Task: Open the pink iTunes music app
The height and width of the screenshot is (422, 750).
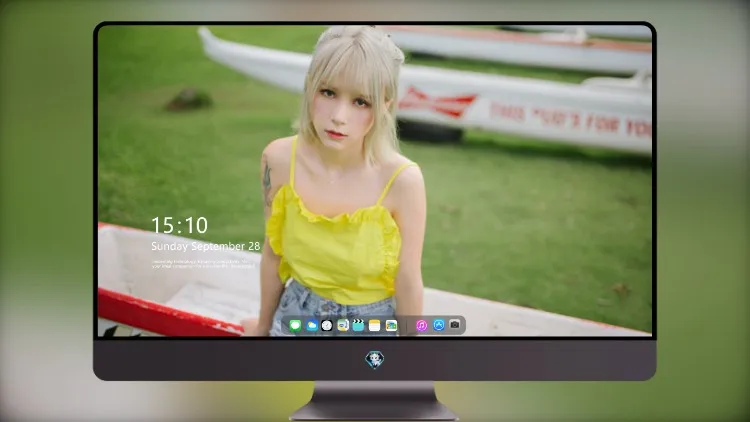Action: [421, 326]
